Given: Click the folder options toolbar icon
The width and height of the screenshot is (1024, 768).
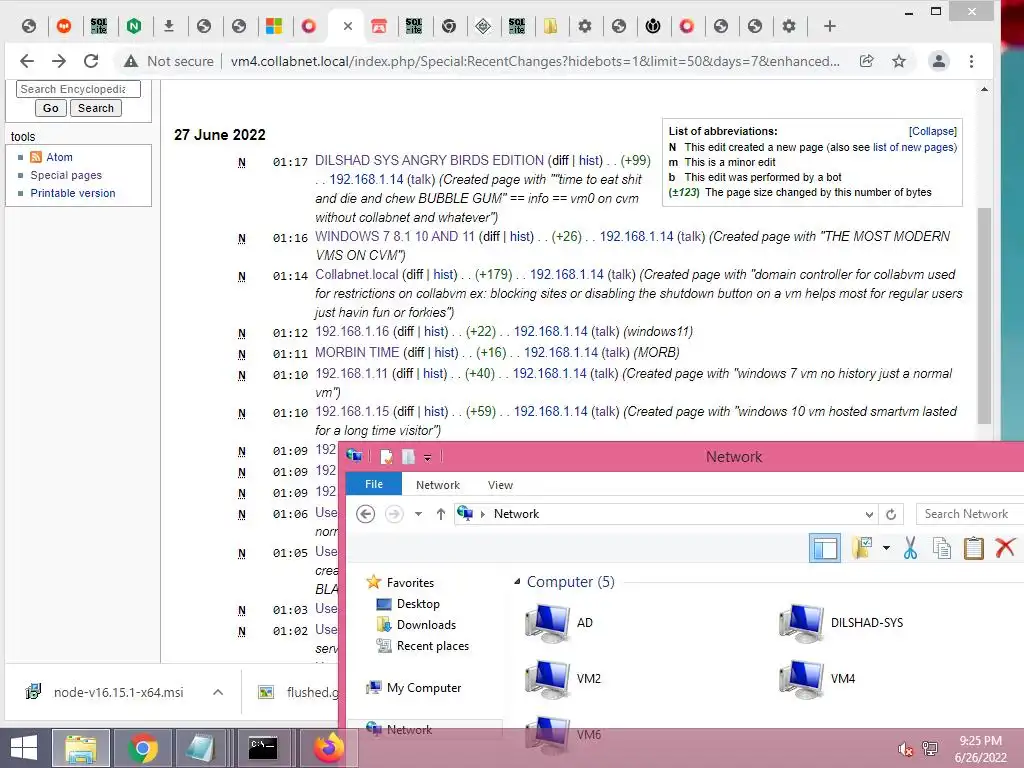Looking at the screenshot, I should pyautogui.click(x=862, y=548).
